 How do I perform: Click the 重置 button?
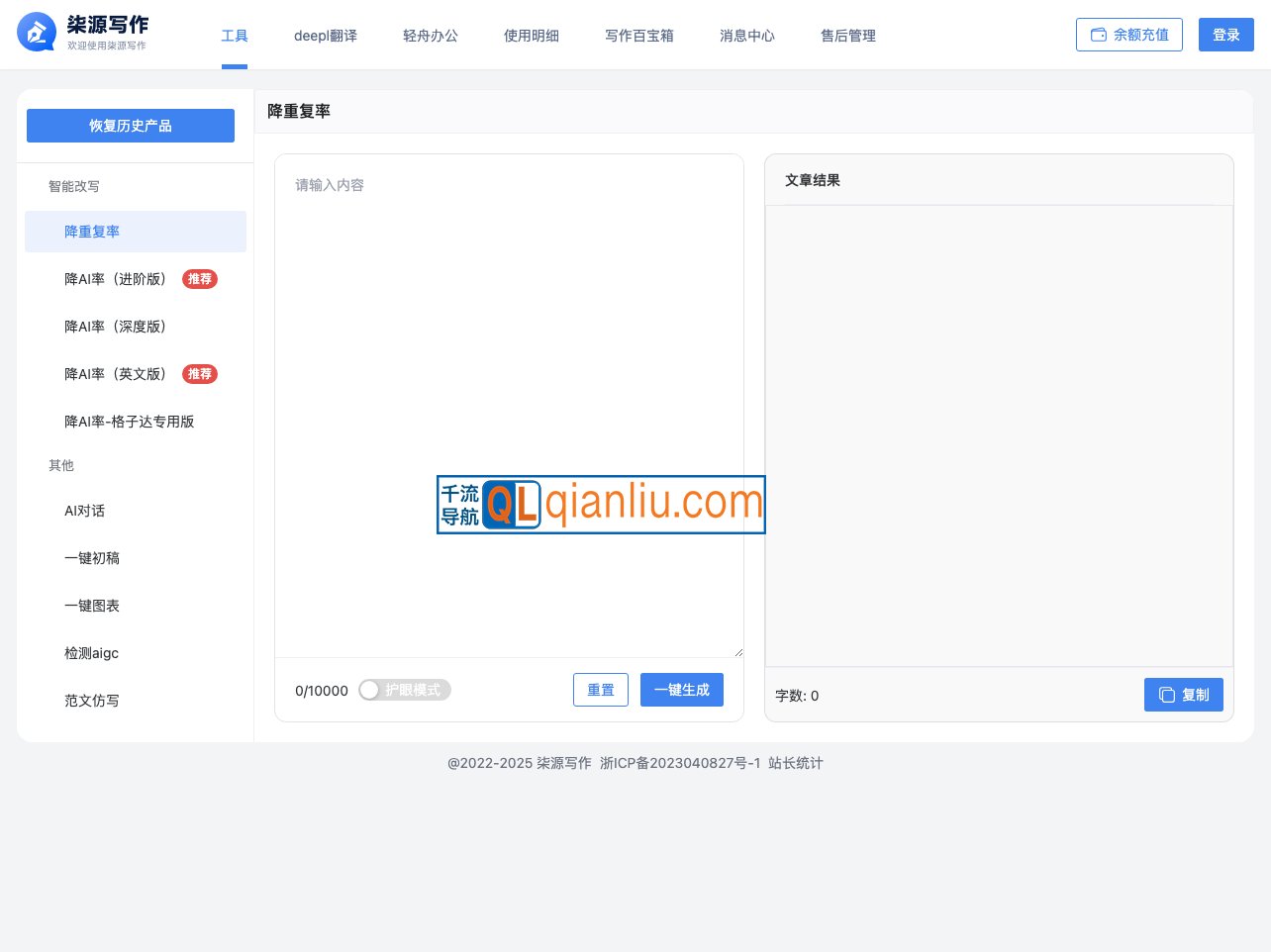[600, 690]
